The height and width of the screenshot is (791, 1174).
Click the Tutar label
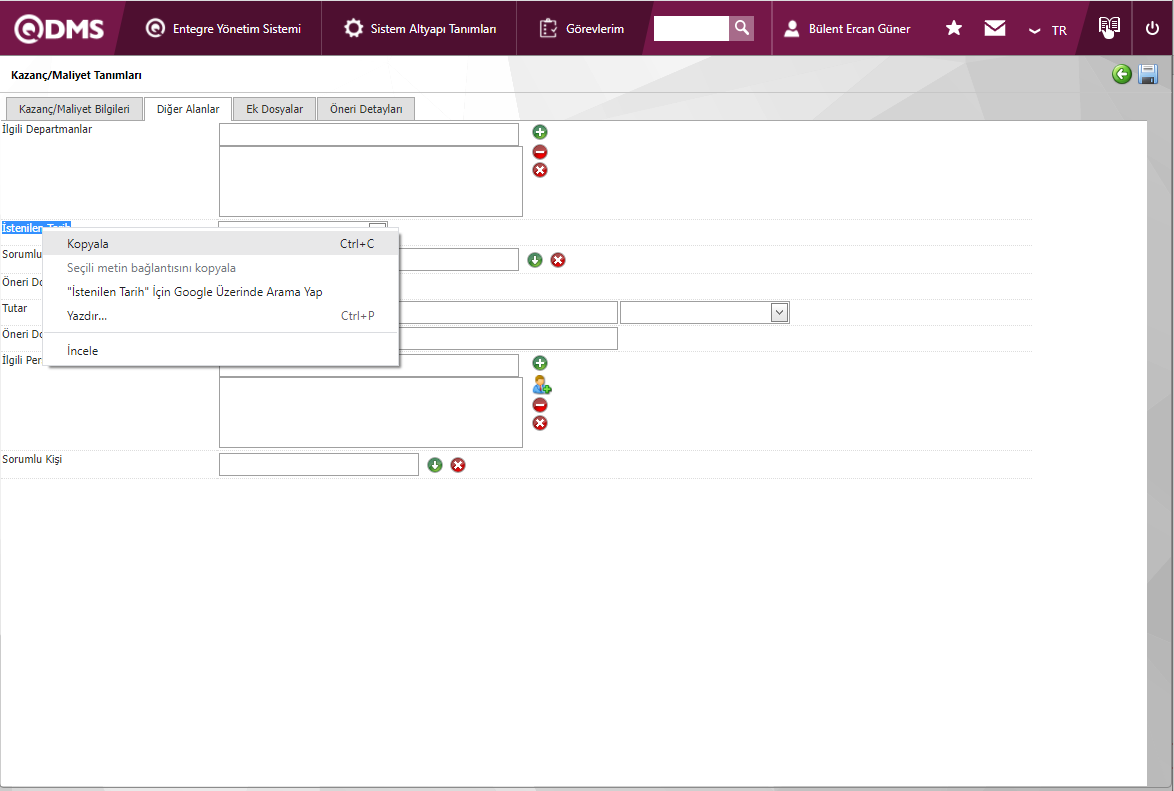(x=14, y=308)
